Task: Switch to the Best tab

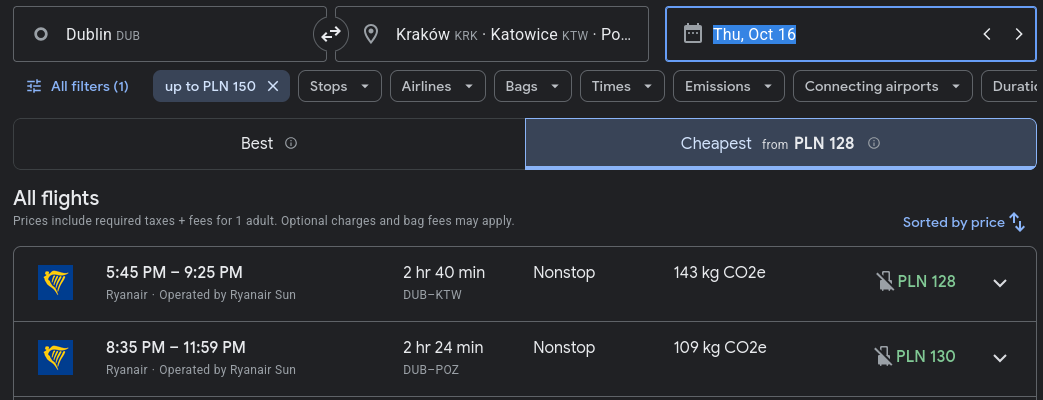Action: click(x=269, y=144)
